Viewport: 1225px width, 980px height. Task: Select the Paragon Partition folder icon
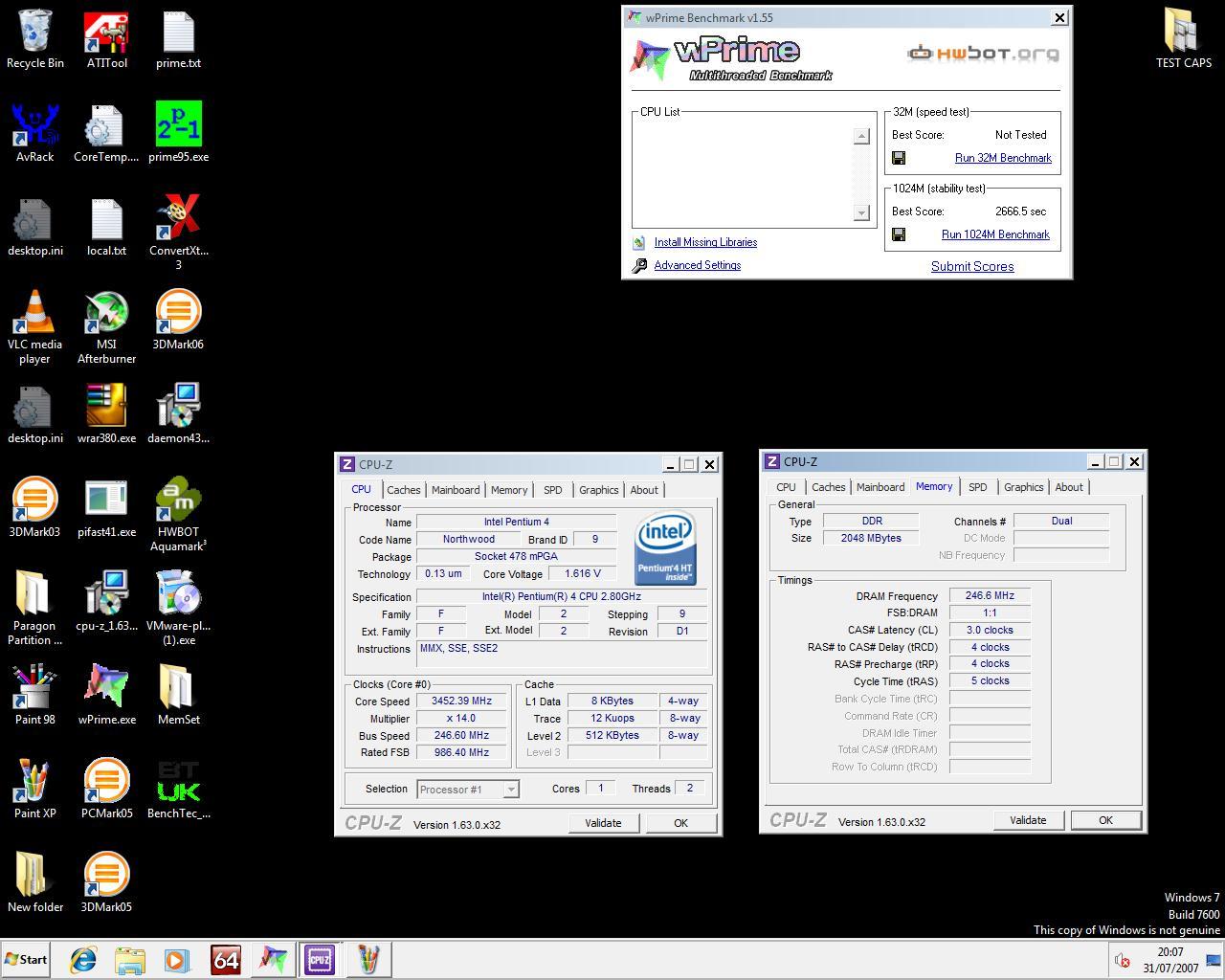click(x=35, y=609)
